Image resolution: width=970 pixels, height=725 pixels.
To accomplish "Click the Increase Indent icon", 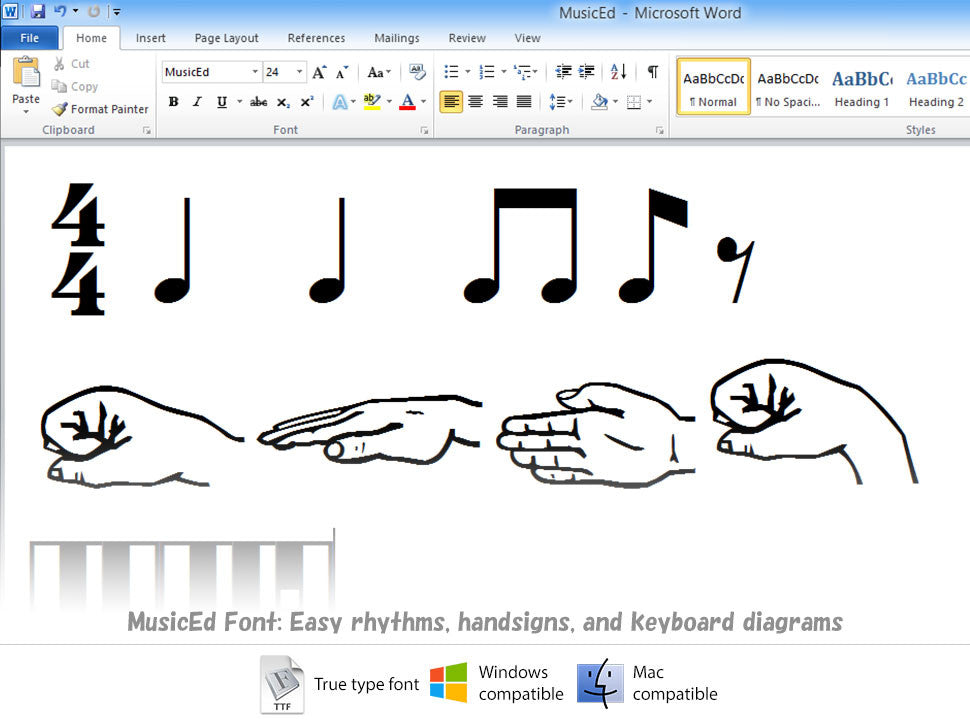I will tap(587, 72).
